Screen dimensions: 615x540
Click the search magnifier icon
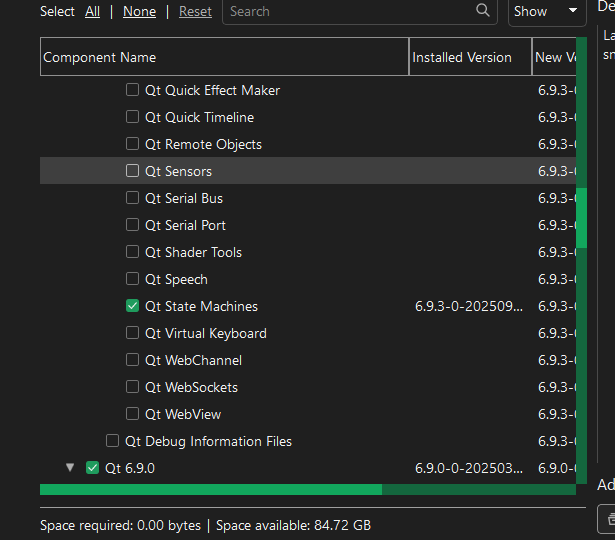pyautogui.click(x=483, y=11)
